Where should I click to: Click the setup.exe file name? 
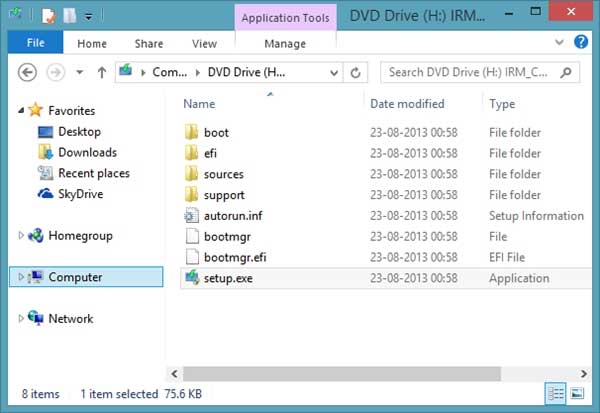pos(228,278)
